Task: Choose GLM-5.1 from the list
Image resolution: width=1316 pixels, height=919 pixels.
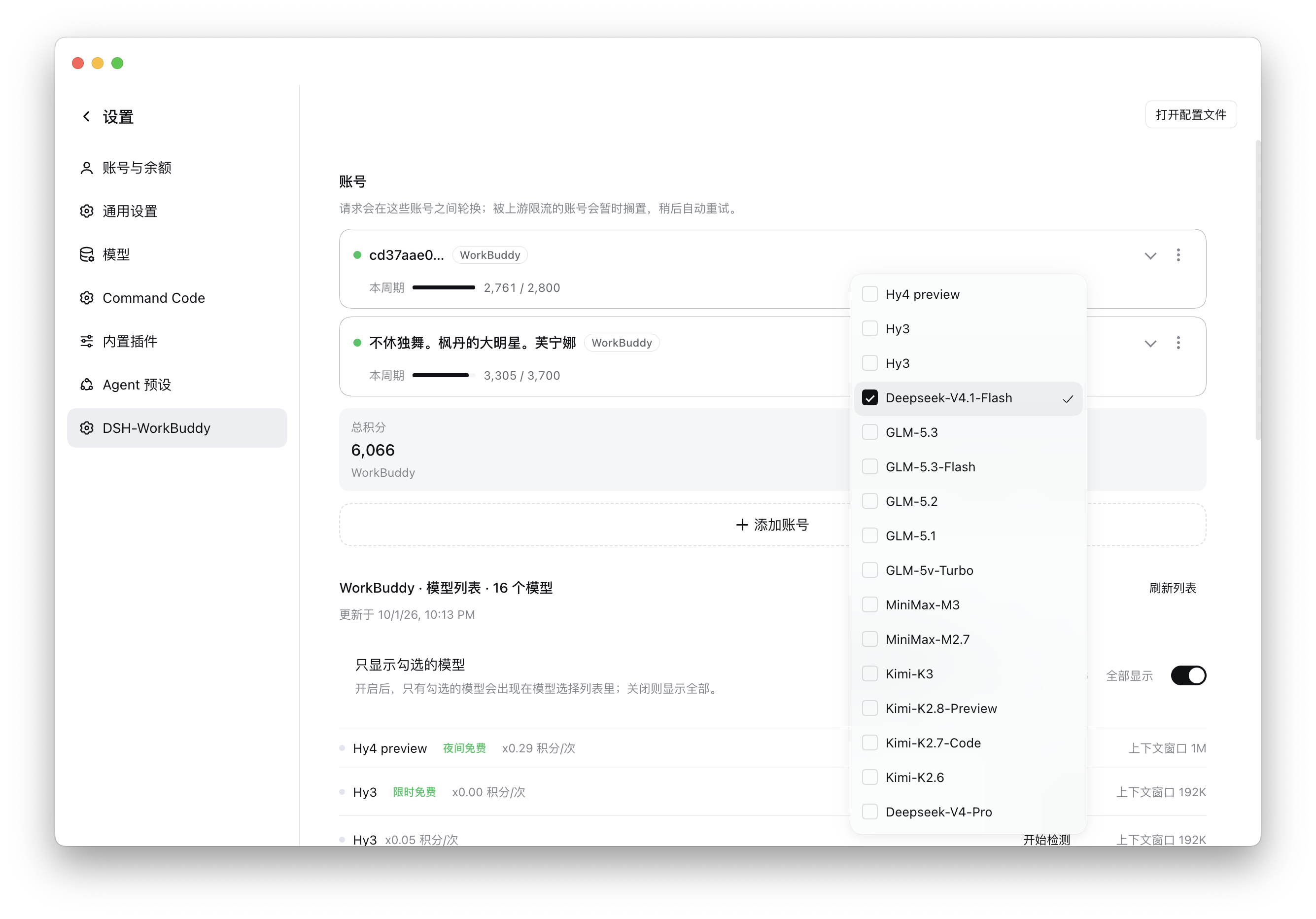Action: point(968,536)
